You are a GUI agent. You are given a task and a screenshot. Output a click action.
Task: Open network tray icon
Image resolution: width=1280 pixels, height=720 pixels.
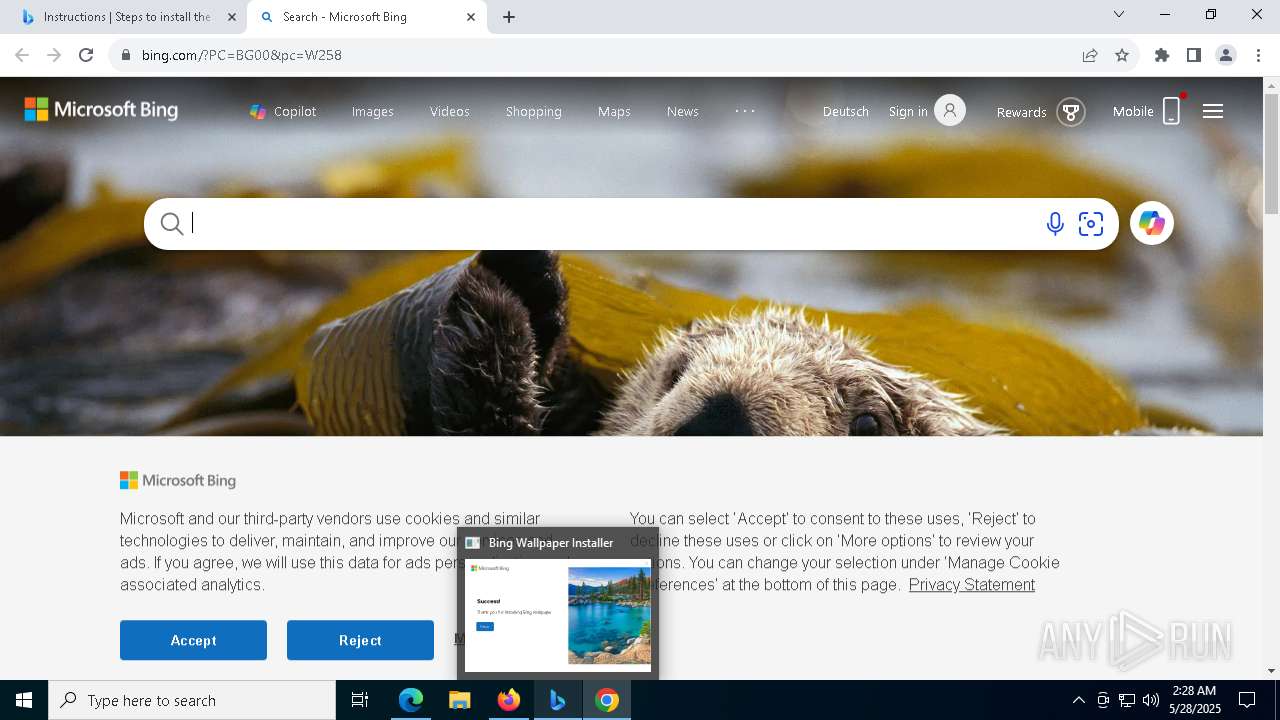(x=1127, y=700)
